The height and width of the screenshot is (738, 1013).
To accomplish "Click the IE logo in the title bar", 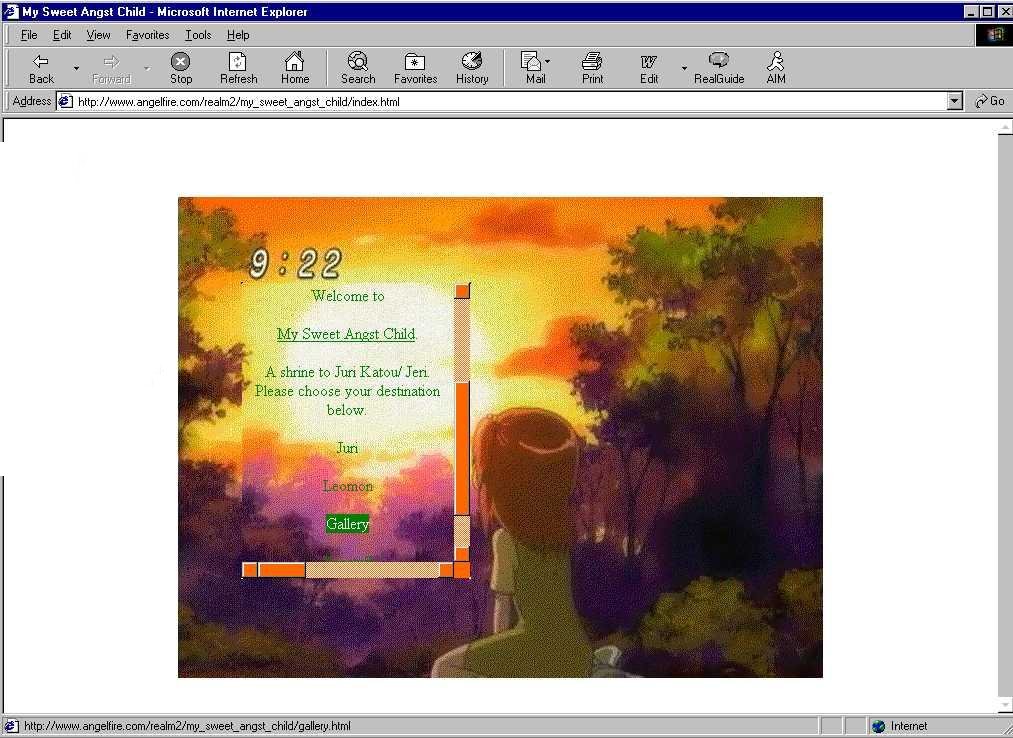I will tap(10, 12).
